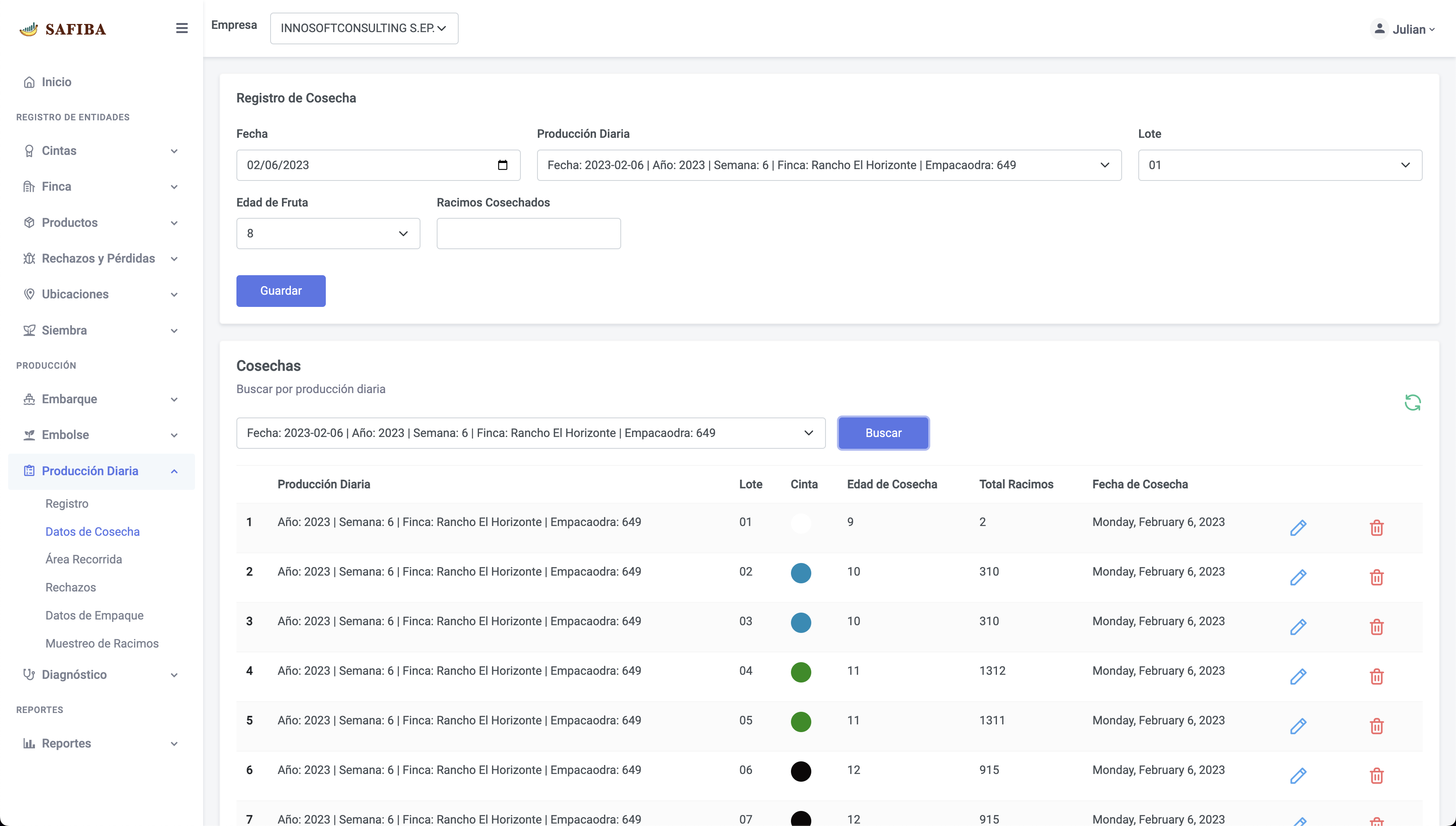Go to Muestreo de Racimos page
Image resolution: width=1456 pixels, height=826 pixels.
[x=102, y=643]
